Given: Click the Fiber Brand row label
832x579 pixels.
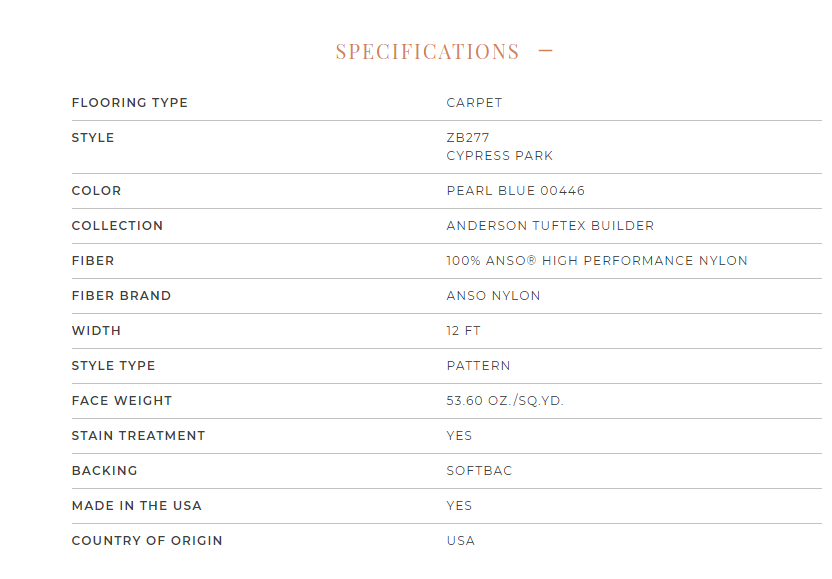Looking at the screenshot, I should coord(122,296).
